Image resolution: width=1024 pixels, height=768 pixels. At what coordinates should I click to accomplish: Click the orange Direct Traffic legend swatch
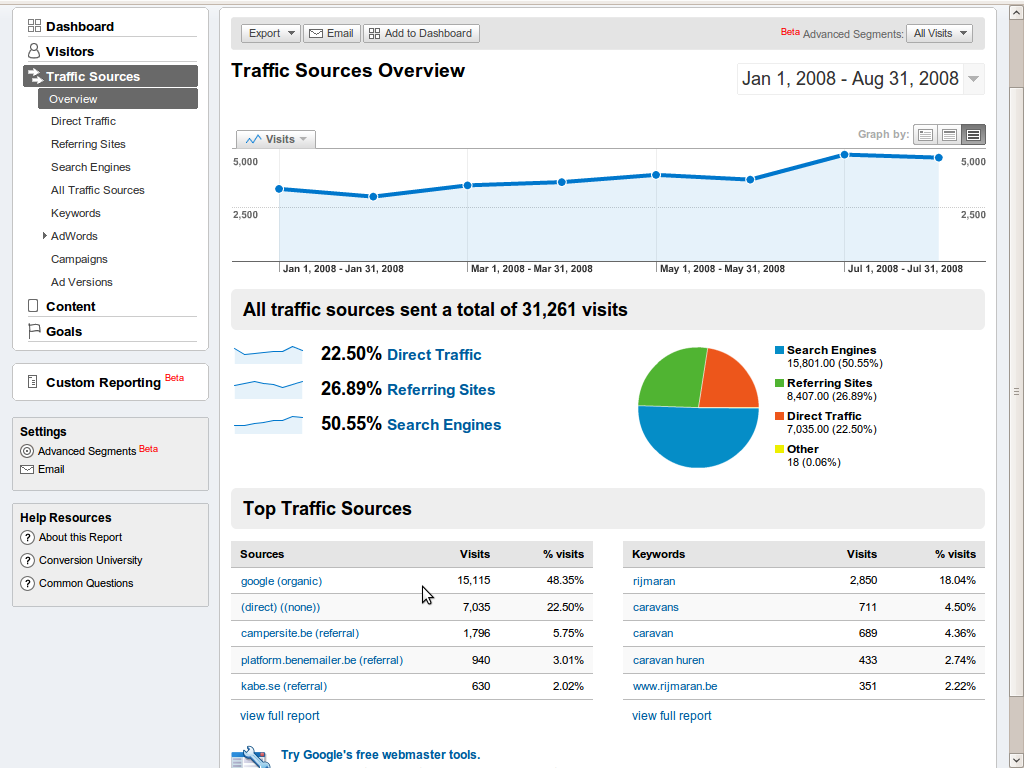coord(779,416)
